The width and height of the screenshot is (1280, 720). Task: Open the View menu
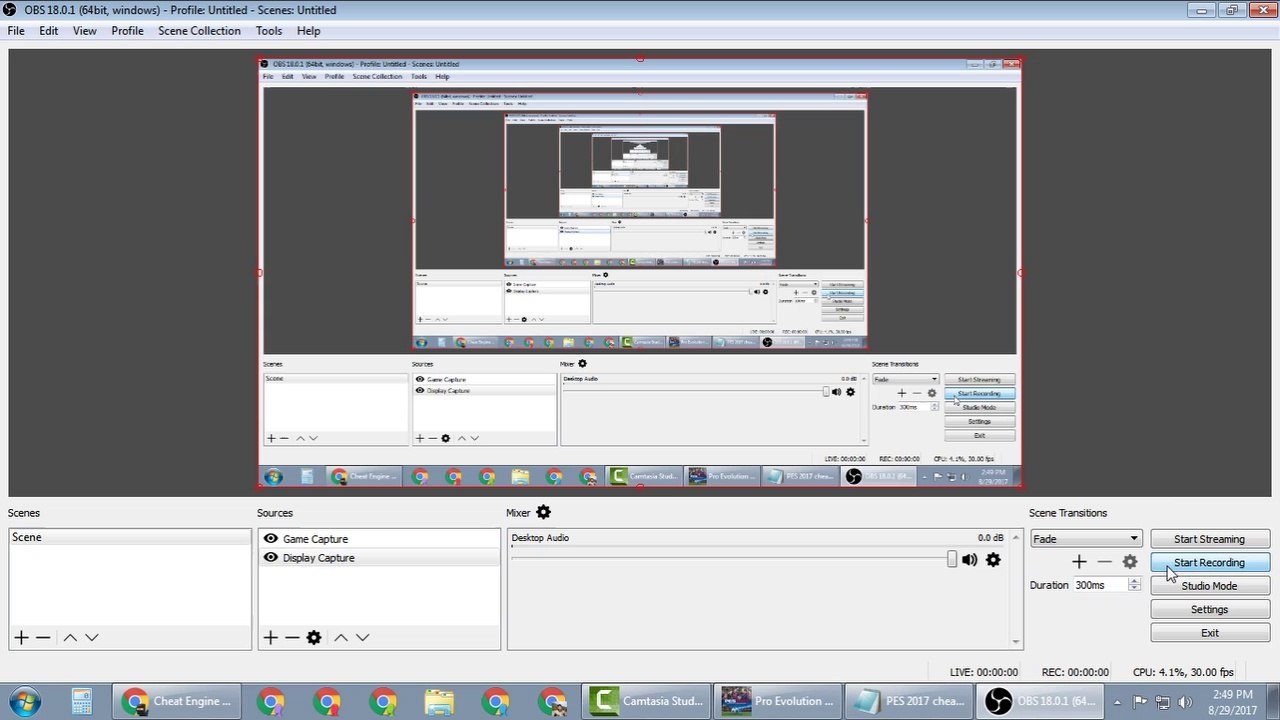click(85, 31)
